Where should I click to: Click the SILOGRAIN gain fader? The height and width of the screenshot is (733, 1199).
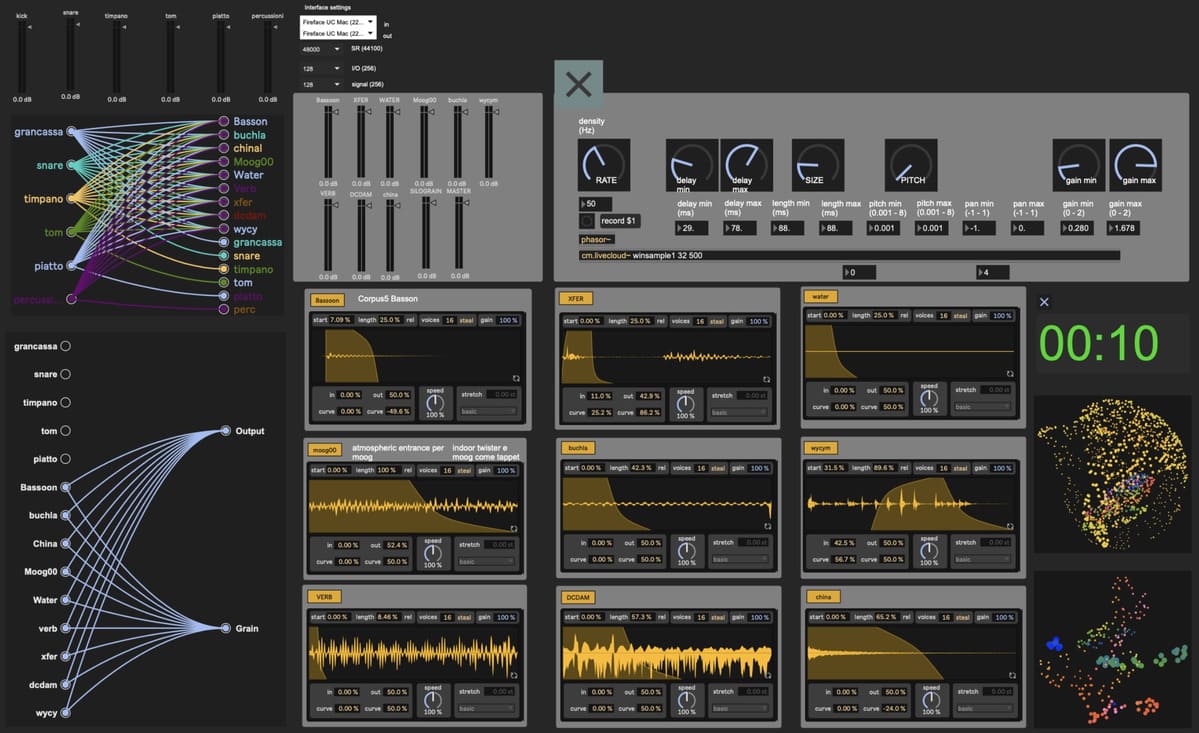[x=426, y=233]
